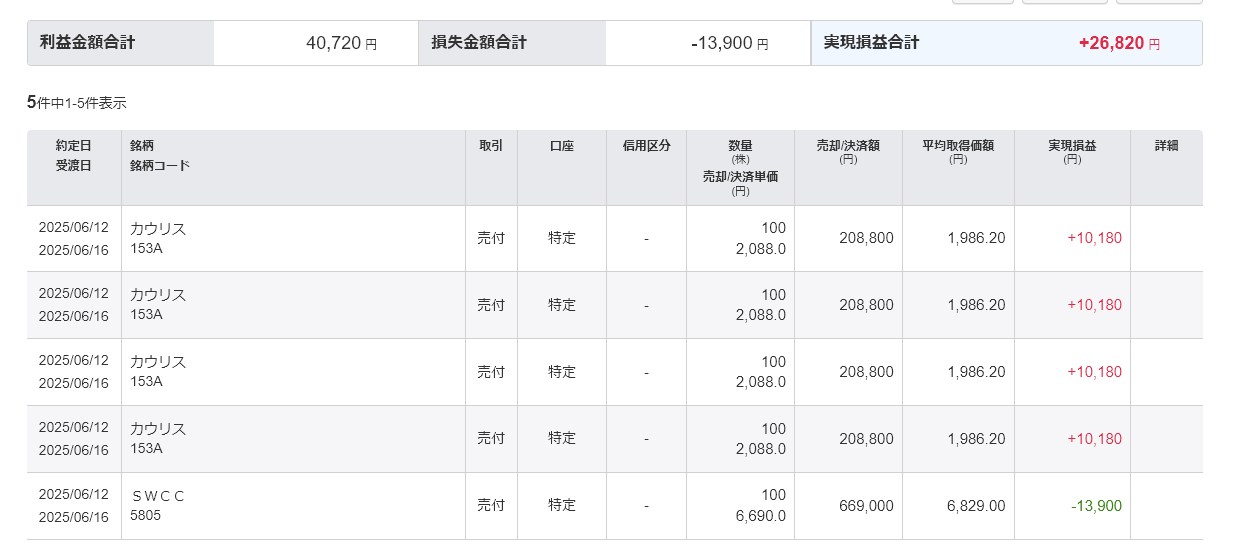Viewport: 1233px width, 552px height.
Task: Select the 数量 売却/決済単価 column header
Action: pyautogui.click(x=740, y=167)
